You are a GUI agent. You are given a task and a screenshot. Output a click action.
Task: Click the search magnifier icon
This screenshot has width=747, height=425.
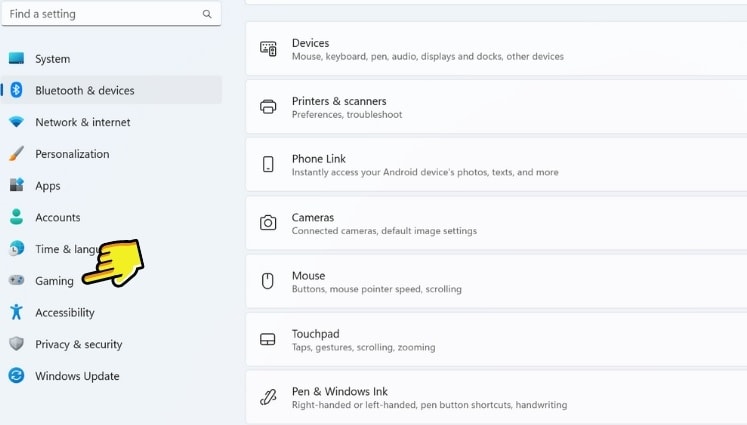point(207,14)
